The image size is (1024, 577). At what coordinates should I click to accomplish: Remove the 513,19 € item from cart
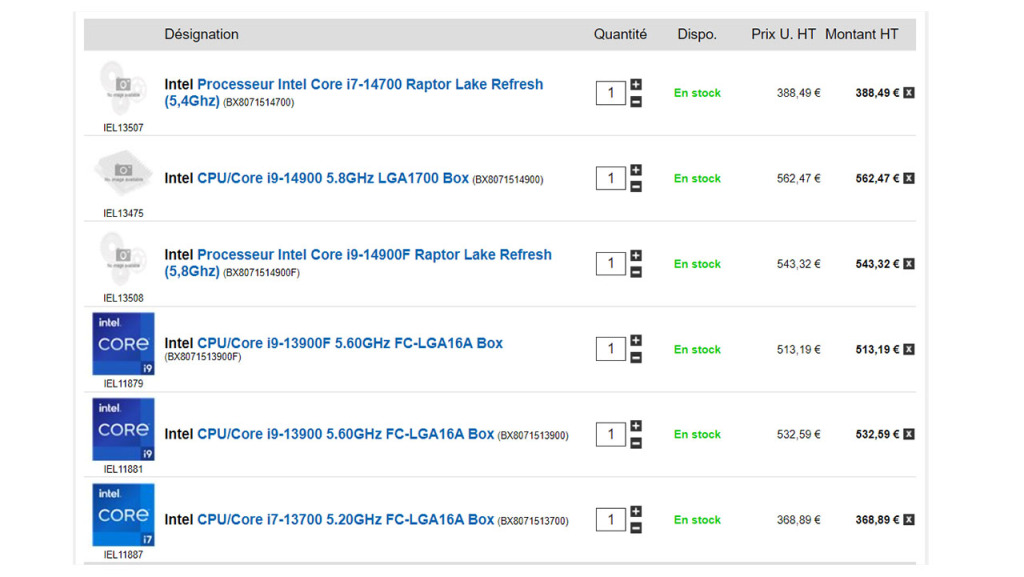(x=908, y=349)
